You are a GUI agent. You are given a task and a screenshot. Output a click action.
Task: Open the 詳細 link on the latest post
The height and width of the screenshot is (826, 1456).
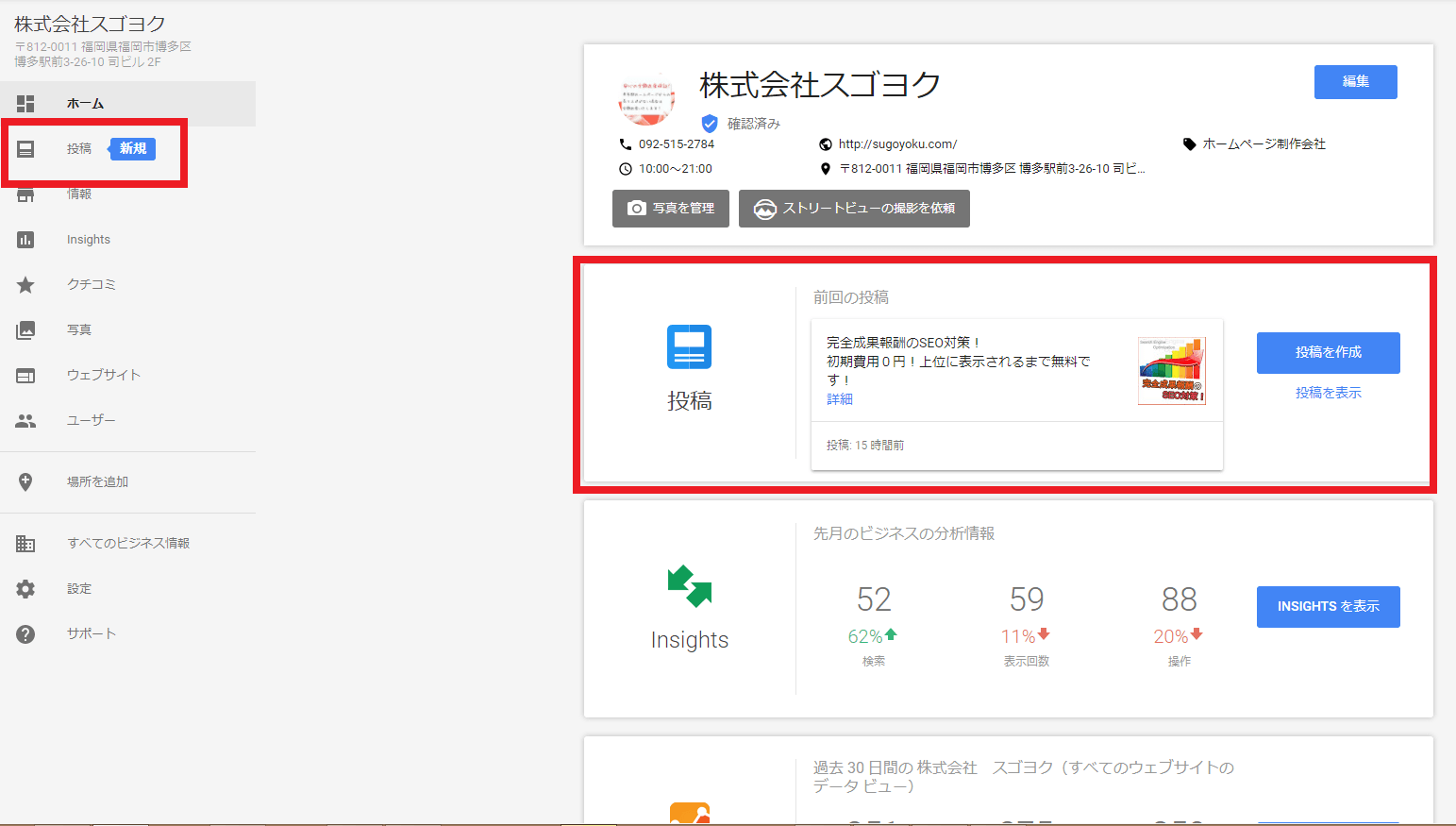pyautogui.click(x=837, y=399)
